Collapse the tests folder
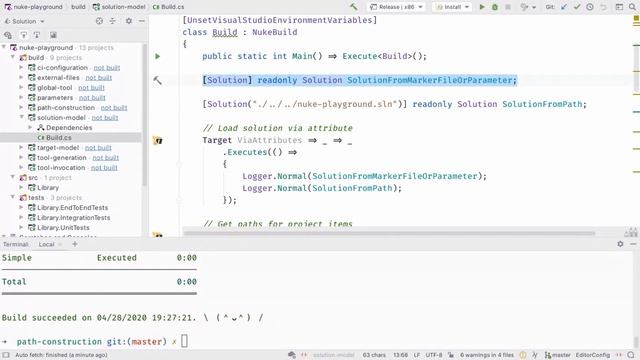The height and width of the screenshot is (360, 640). point(13,198)
